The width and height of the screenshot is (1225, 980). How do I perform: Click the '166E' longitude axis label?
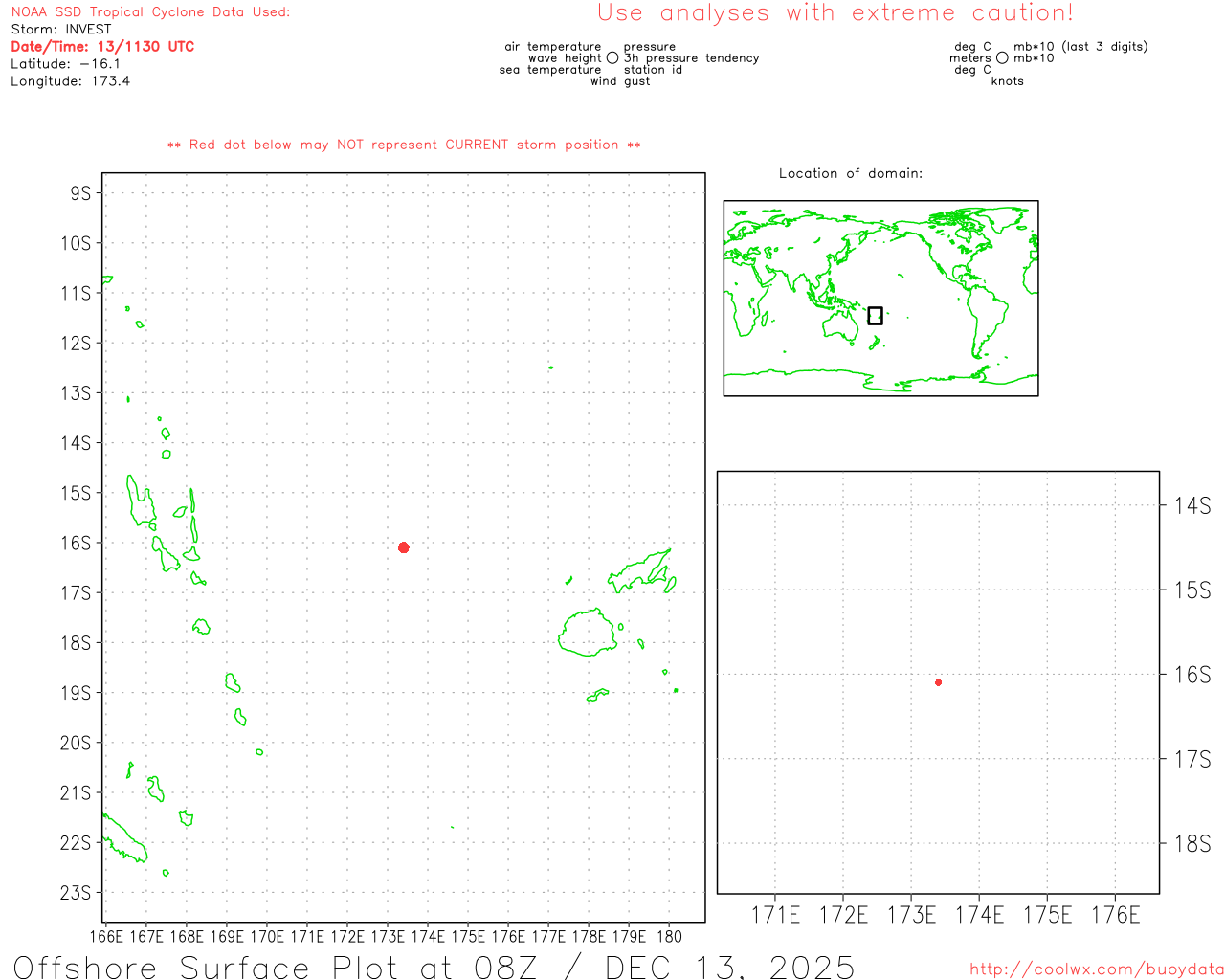coord(106,936)
